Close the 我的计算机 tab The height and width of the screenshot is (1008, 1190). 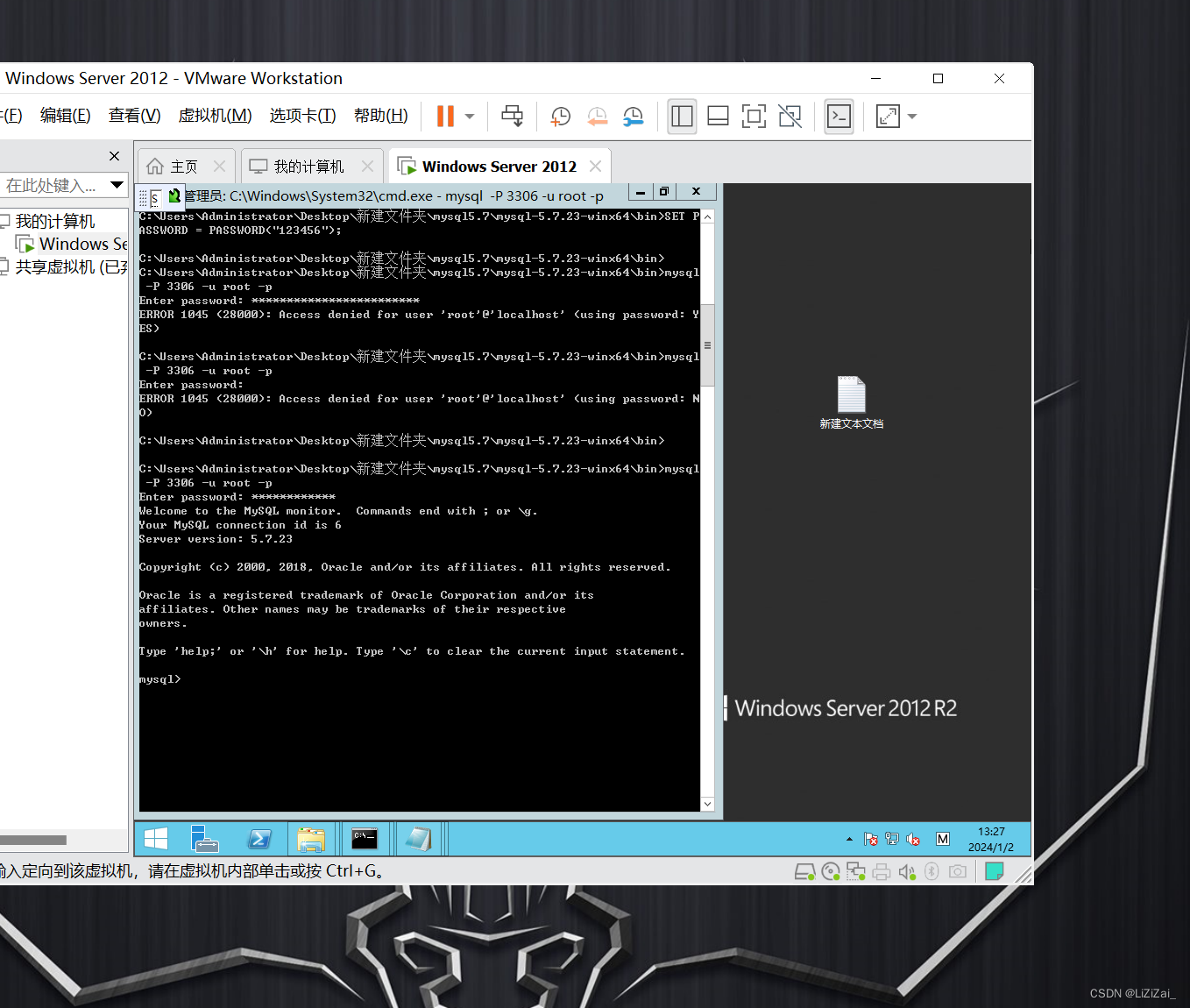[x=367, y=166]
